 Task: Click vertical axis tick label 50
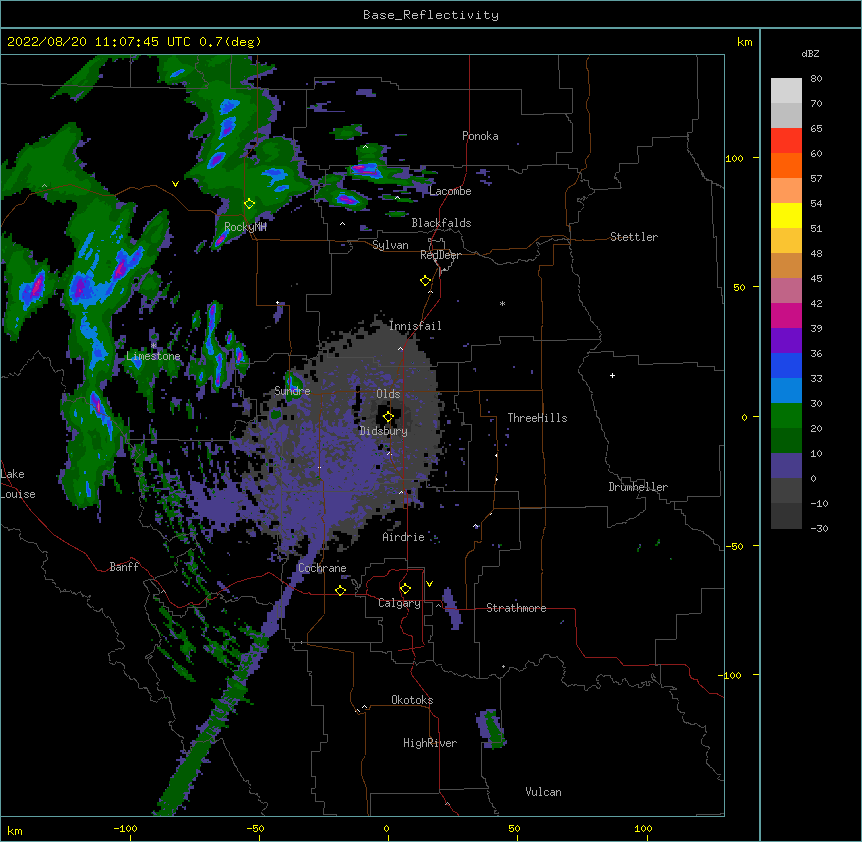point(739,287)
